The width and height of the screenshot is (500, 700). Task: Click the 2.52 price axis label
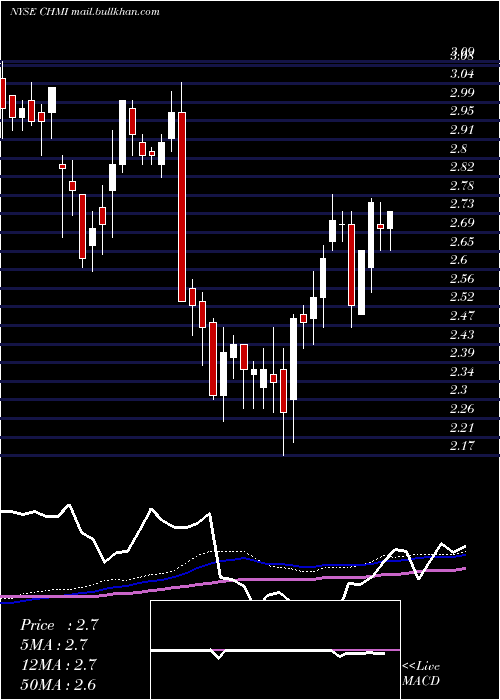click(x=462, y=297)
